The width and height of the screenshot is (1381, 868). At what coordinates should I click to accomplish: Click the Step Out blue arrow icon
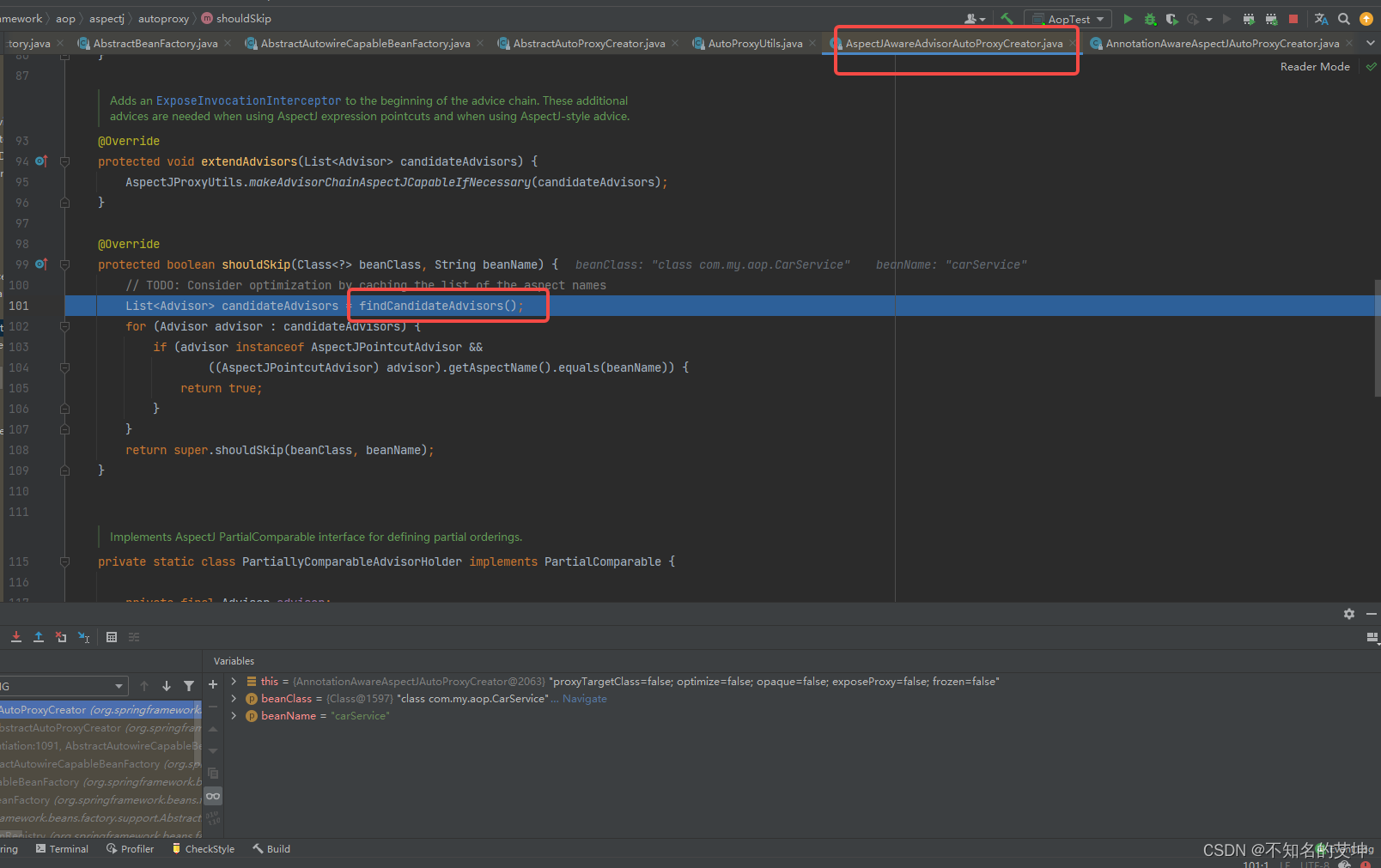tap(39, 637)
